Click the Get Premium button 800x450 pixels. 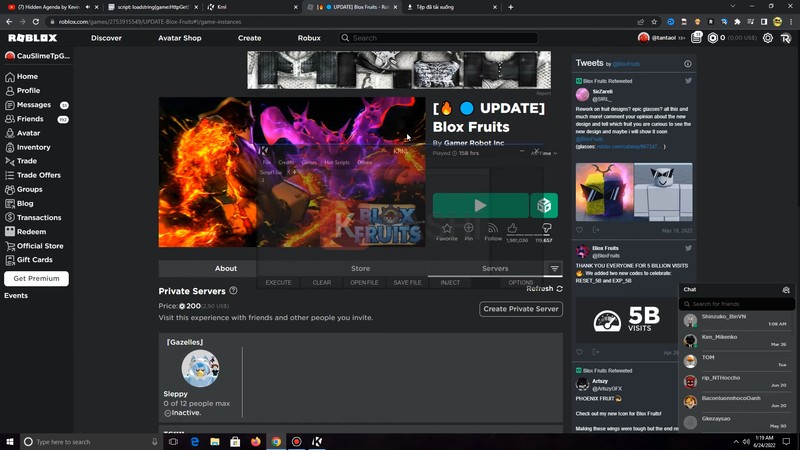tap(36, 279)
